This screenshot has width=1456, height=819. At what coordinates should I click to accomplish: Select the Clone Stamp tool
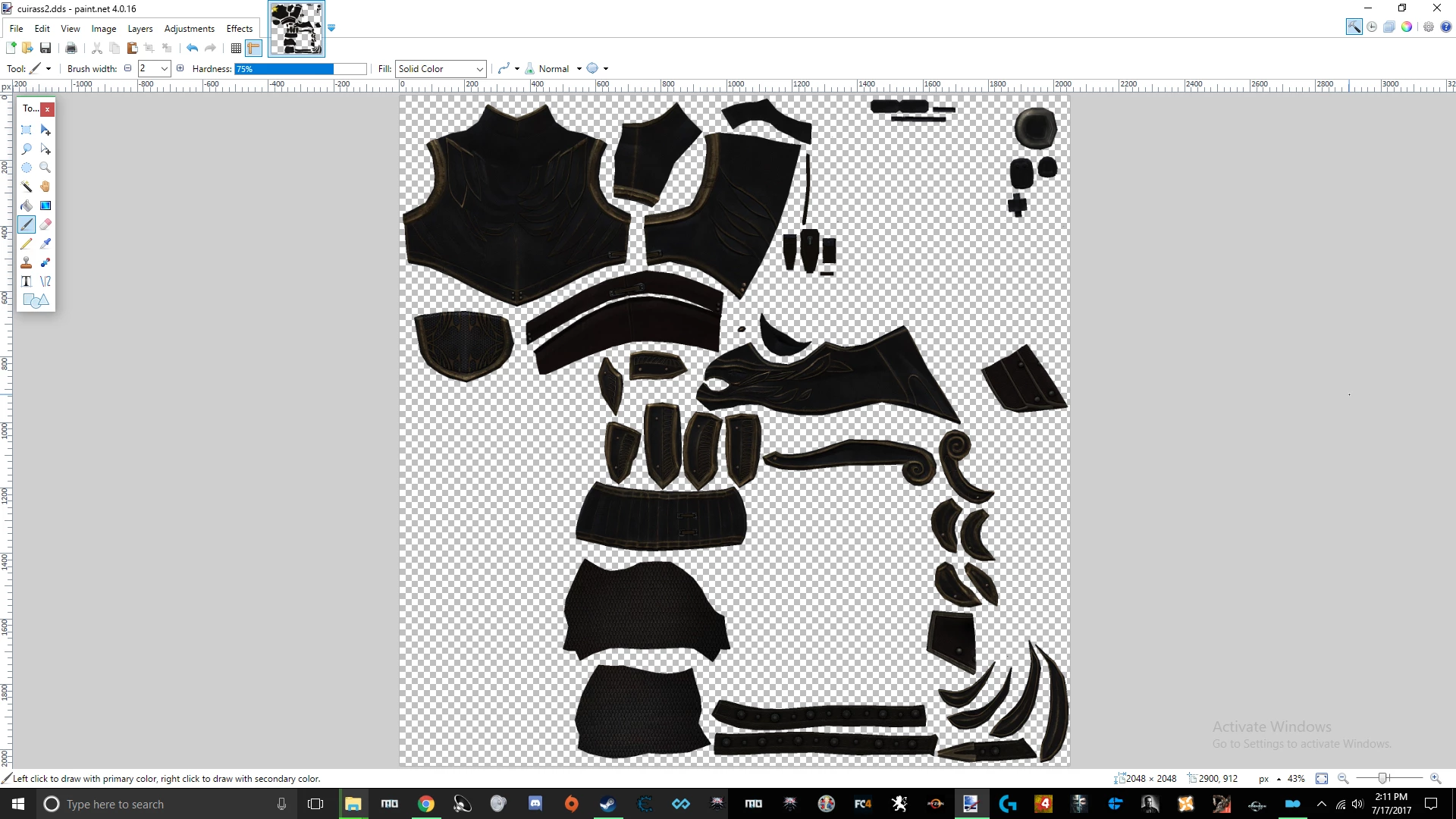click(x=27, y=262)
